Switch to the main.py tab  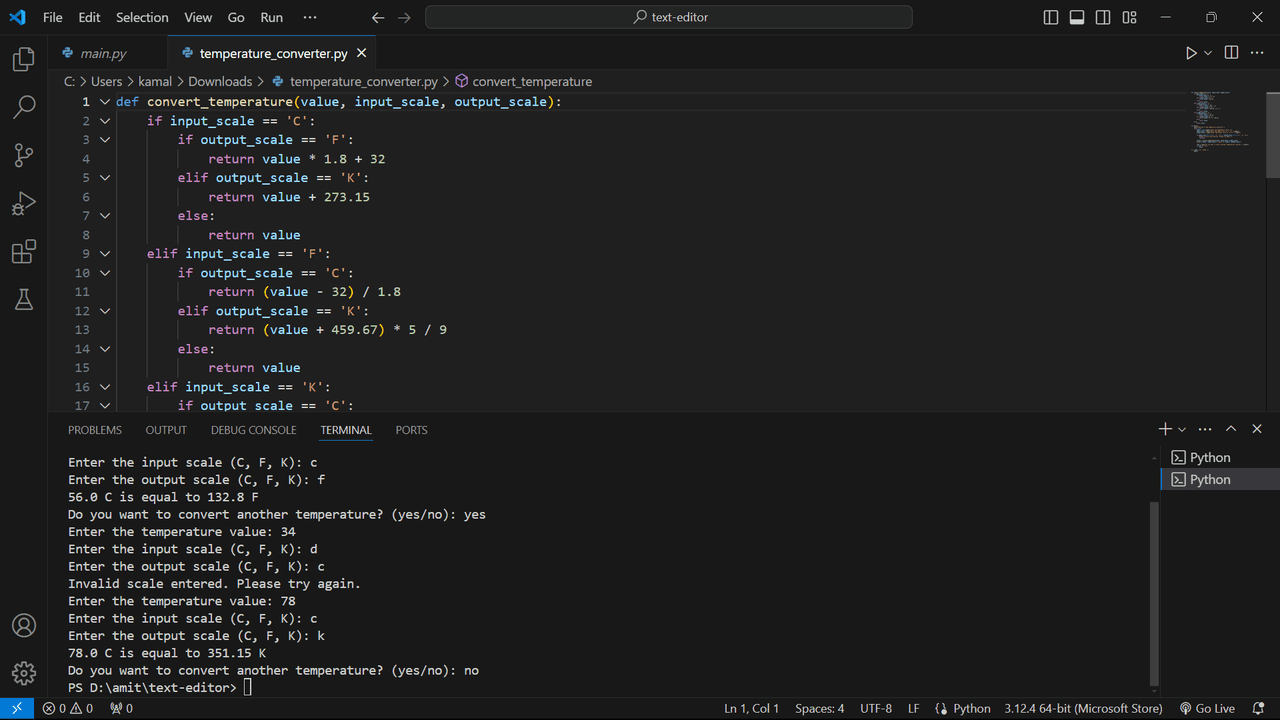104,53
